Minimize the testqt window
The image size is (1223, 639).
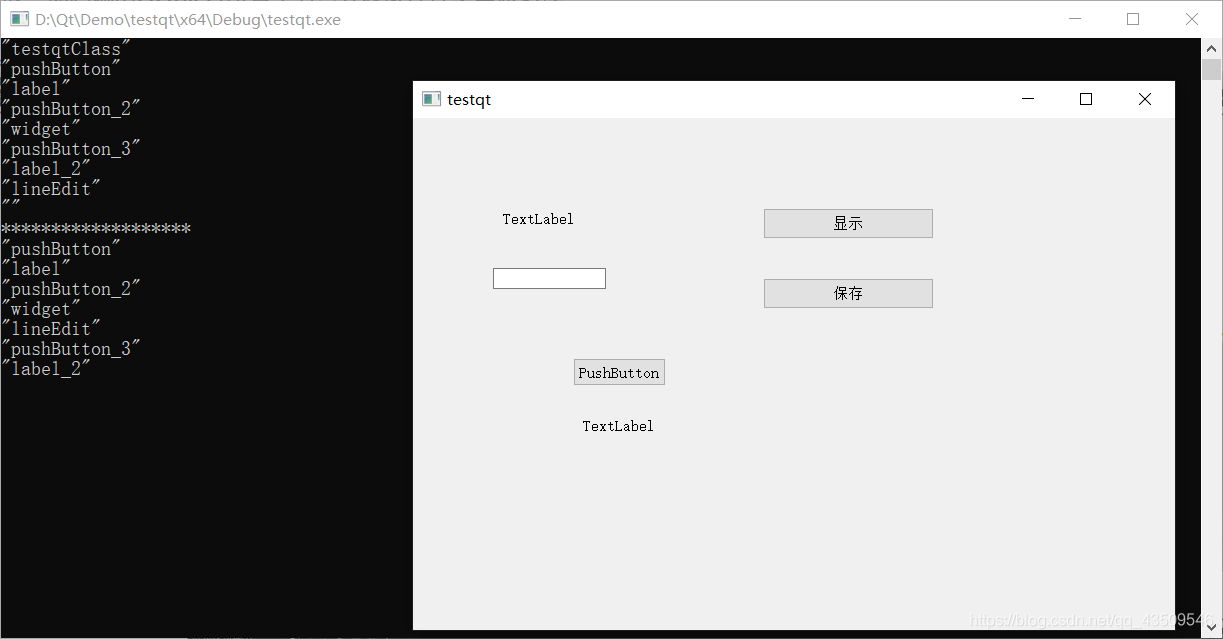[x=1027, y=99]
